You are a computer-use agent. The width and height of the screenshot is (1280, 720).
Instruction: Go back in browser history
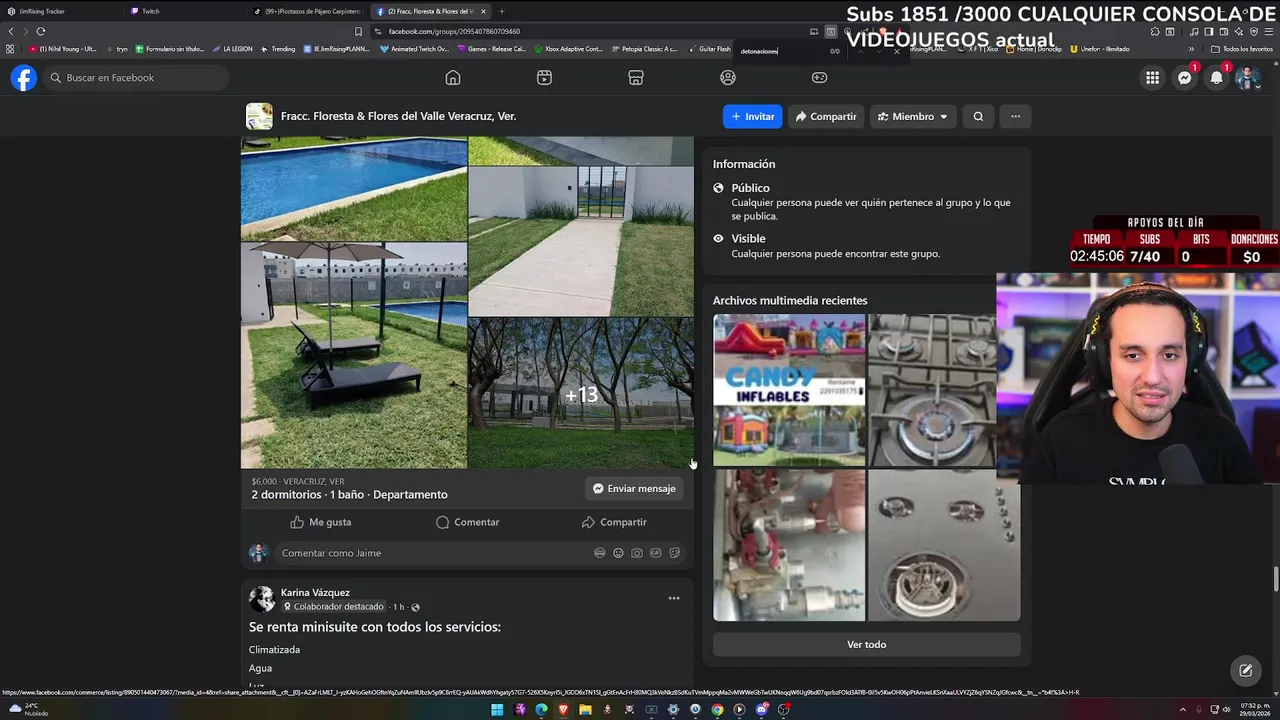click(x=11, y=31)
